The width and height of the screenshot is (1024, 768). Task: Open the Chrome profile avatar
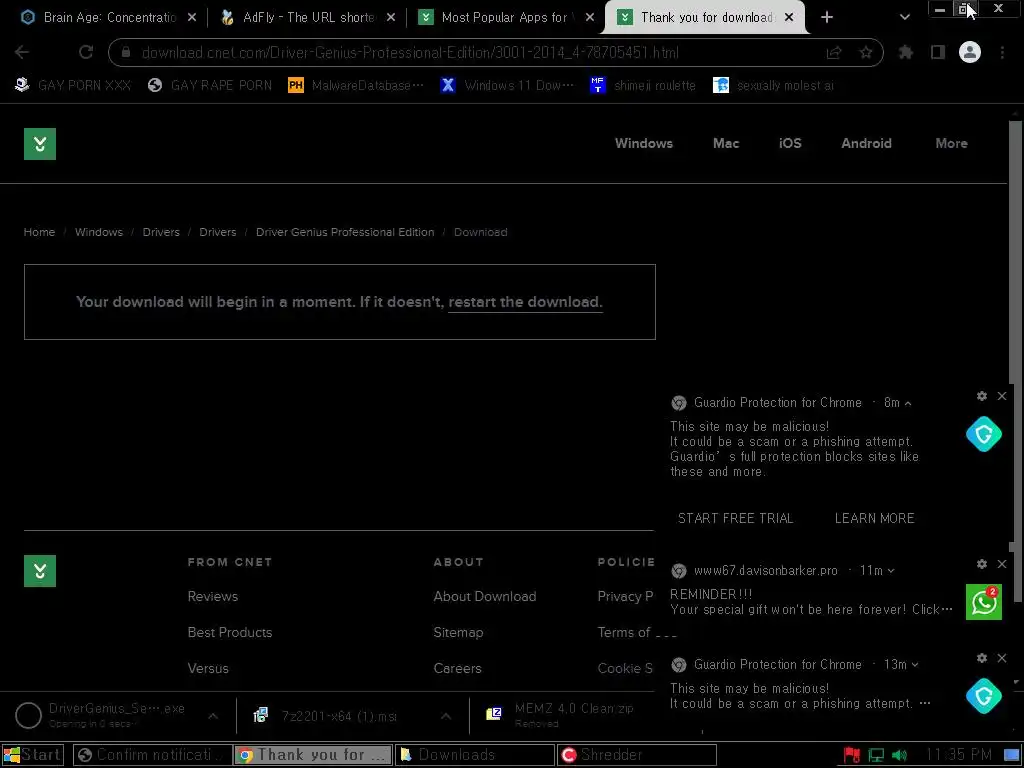(970, 52)
